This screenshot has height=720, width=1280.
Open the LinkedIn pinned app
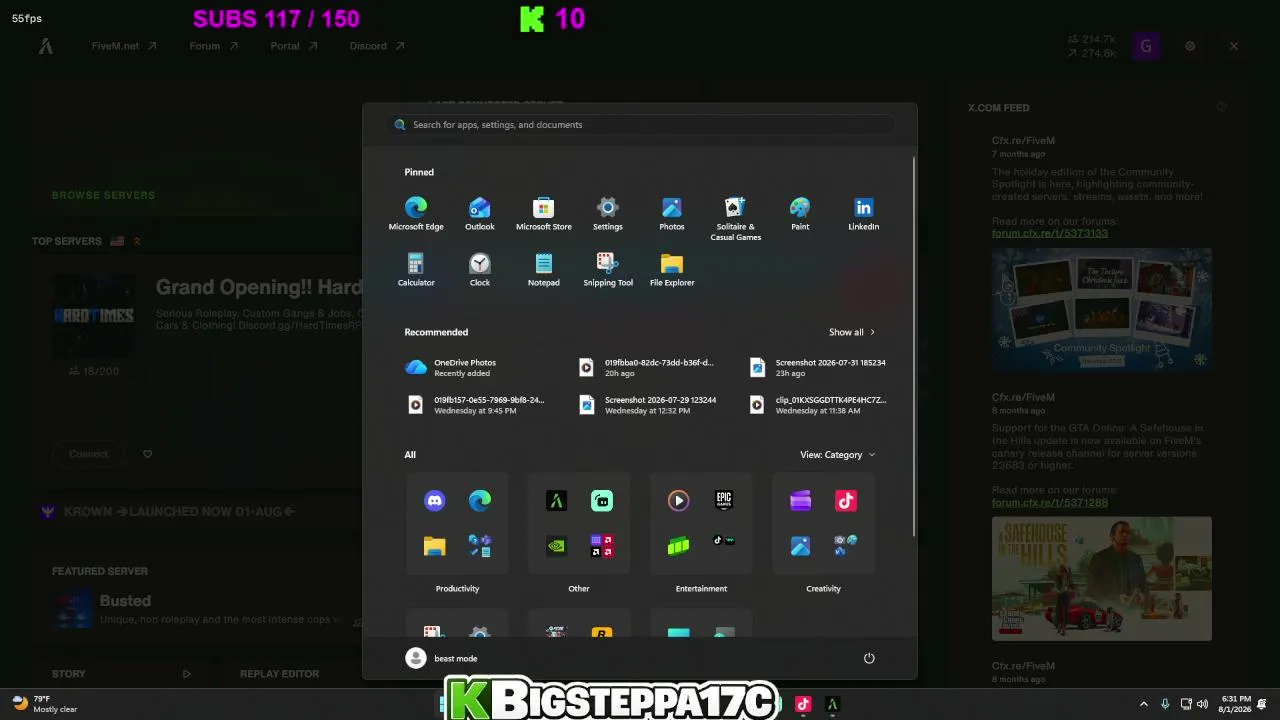864,214
